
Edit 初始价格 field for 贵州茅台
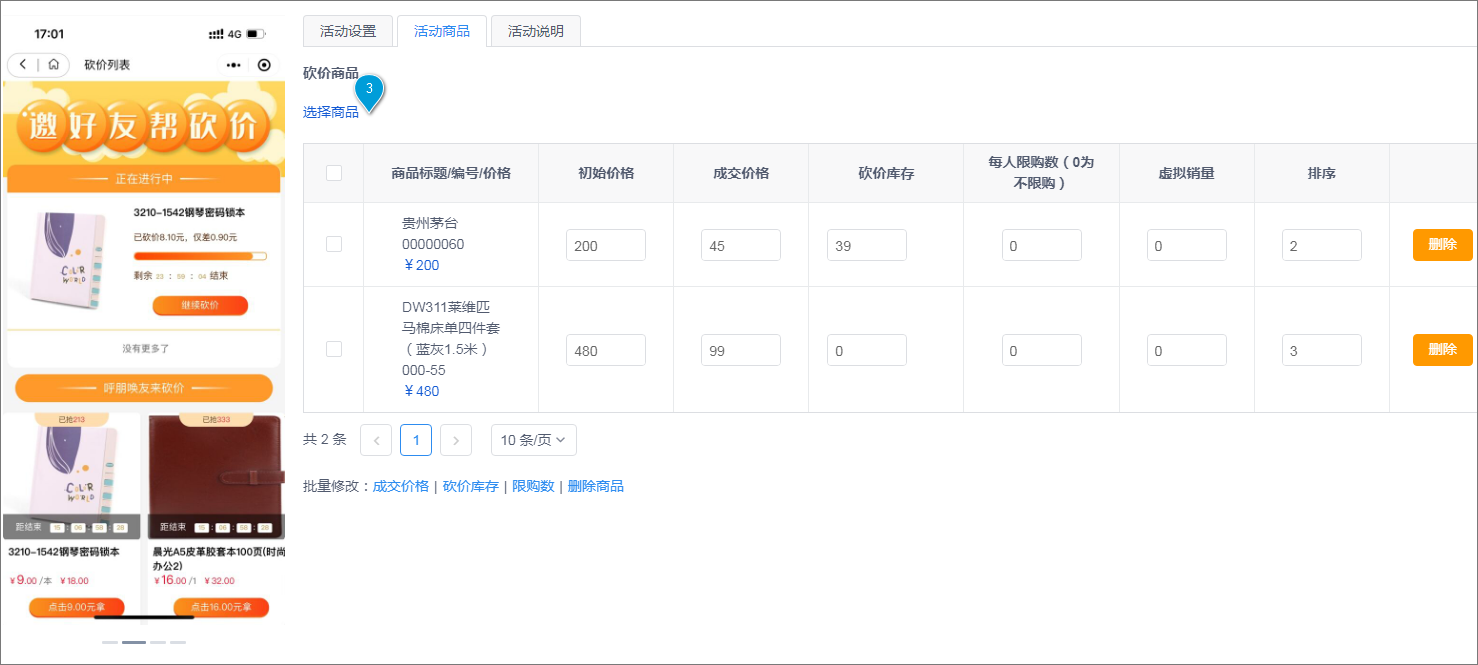coord(606,245)
